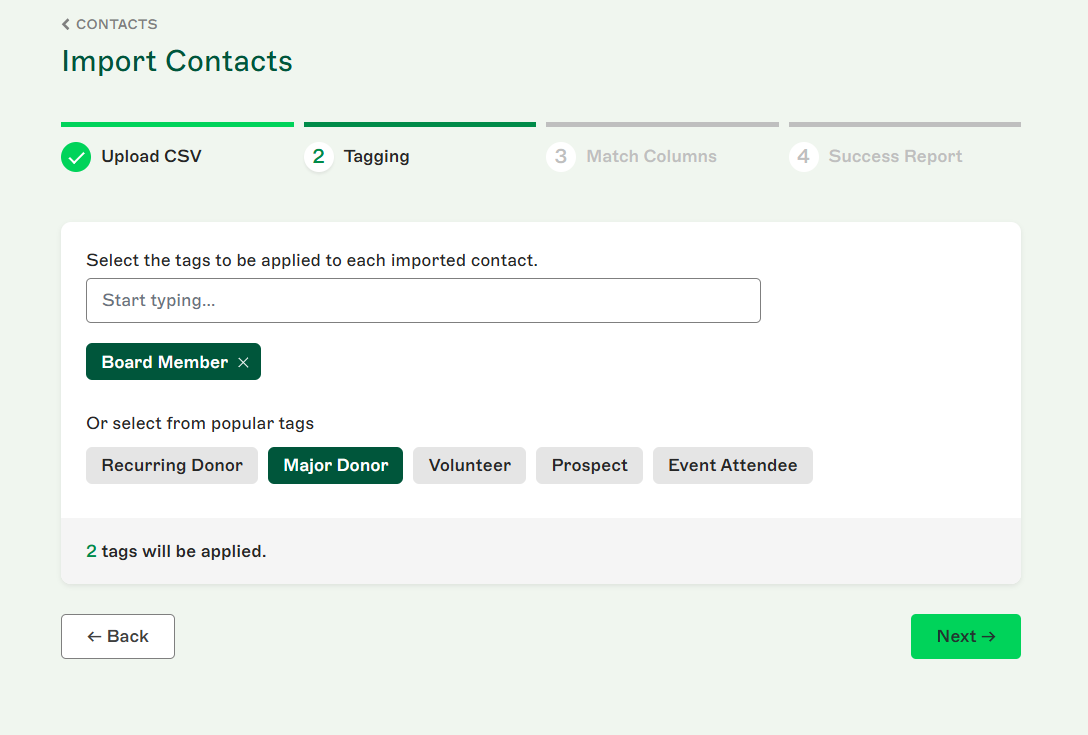Select the Tagging step label

click(x=376, y=157)
